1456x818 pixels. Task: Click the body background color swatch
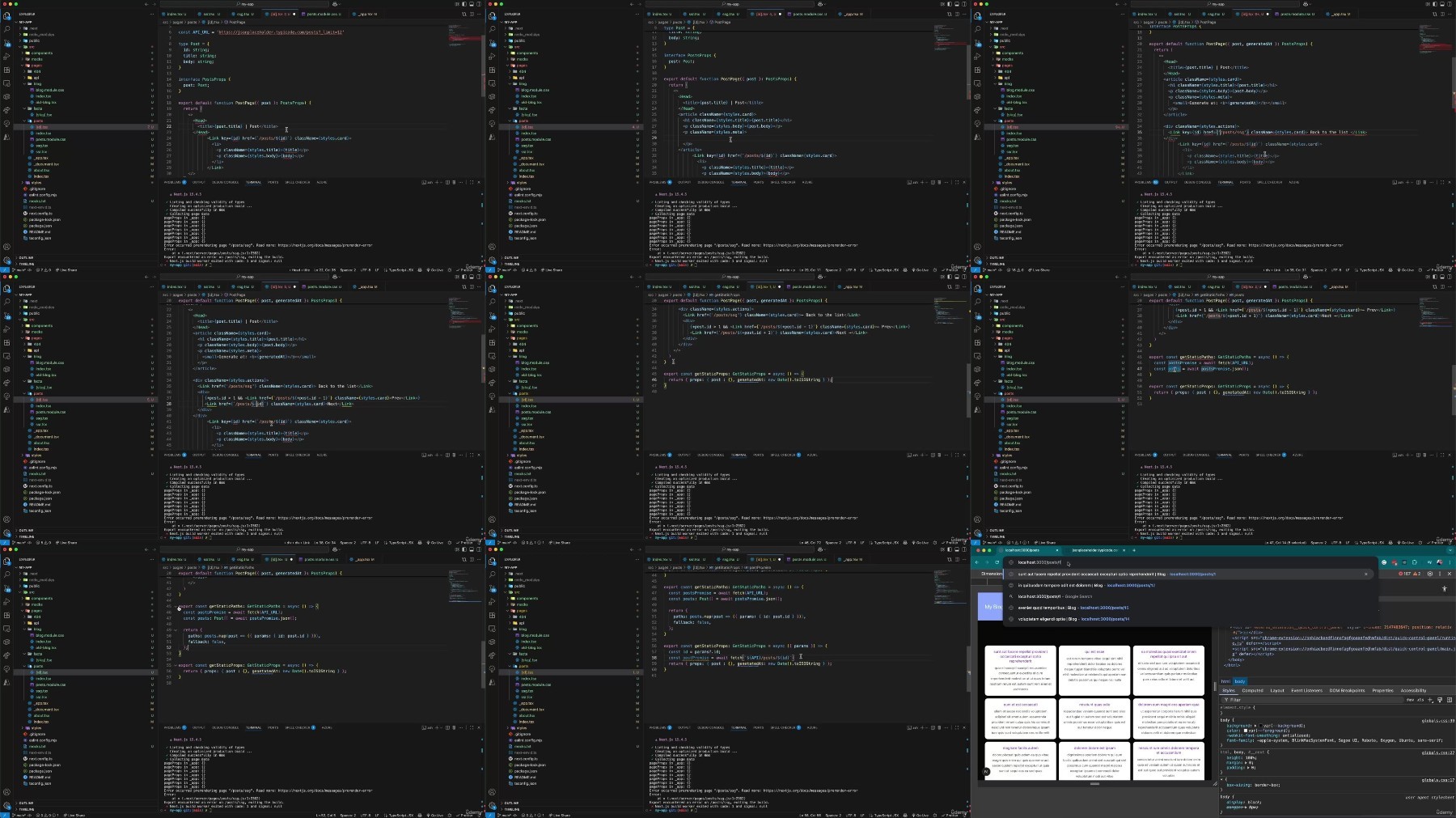tap(1260, 726)
